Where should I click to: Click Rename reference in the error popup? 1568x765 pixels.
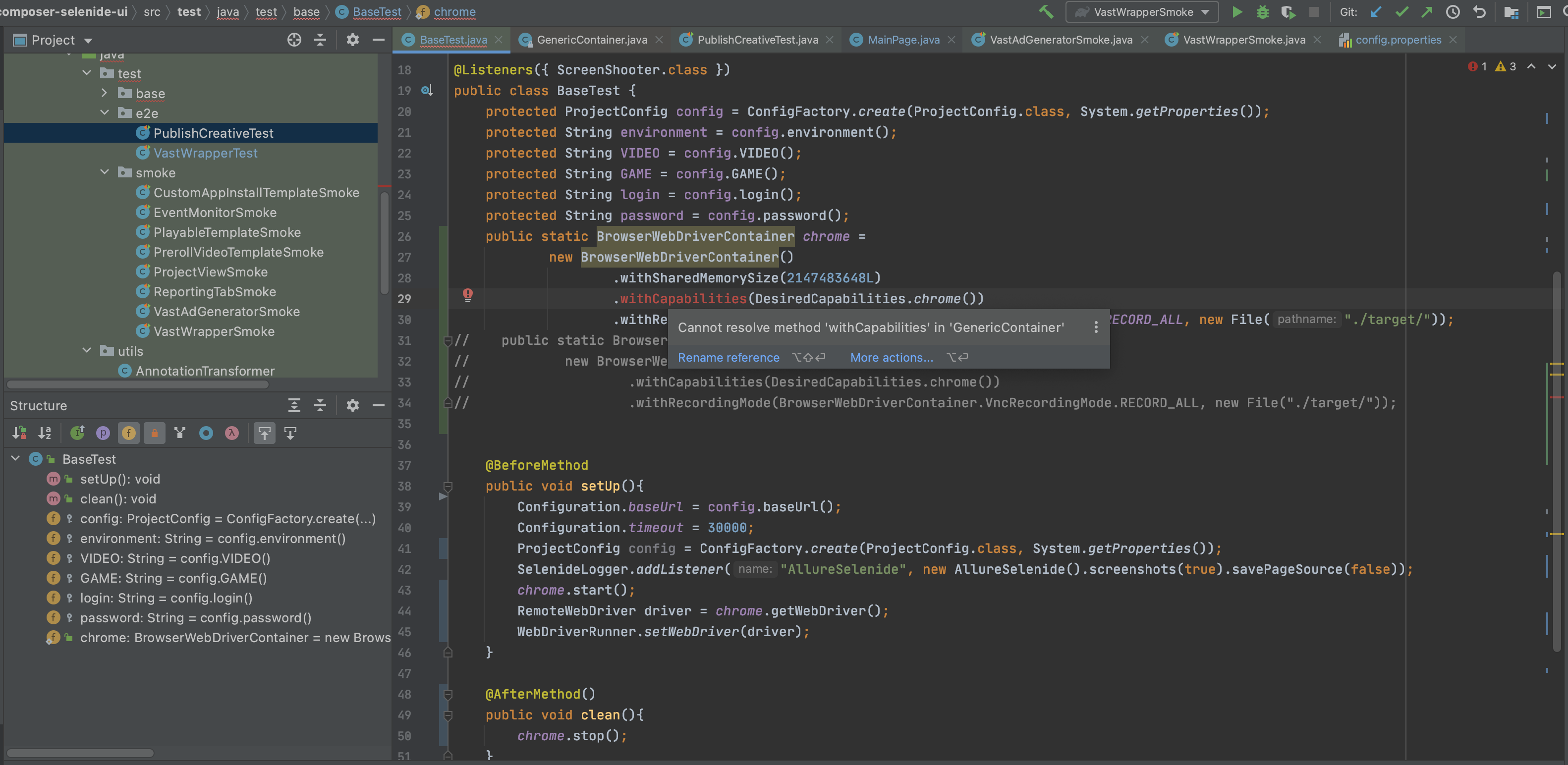(728, 357)
